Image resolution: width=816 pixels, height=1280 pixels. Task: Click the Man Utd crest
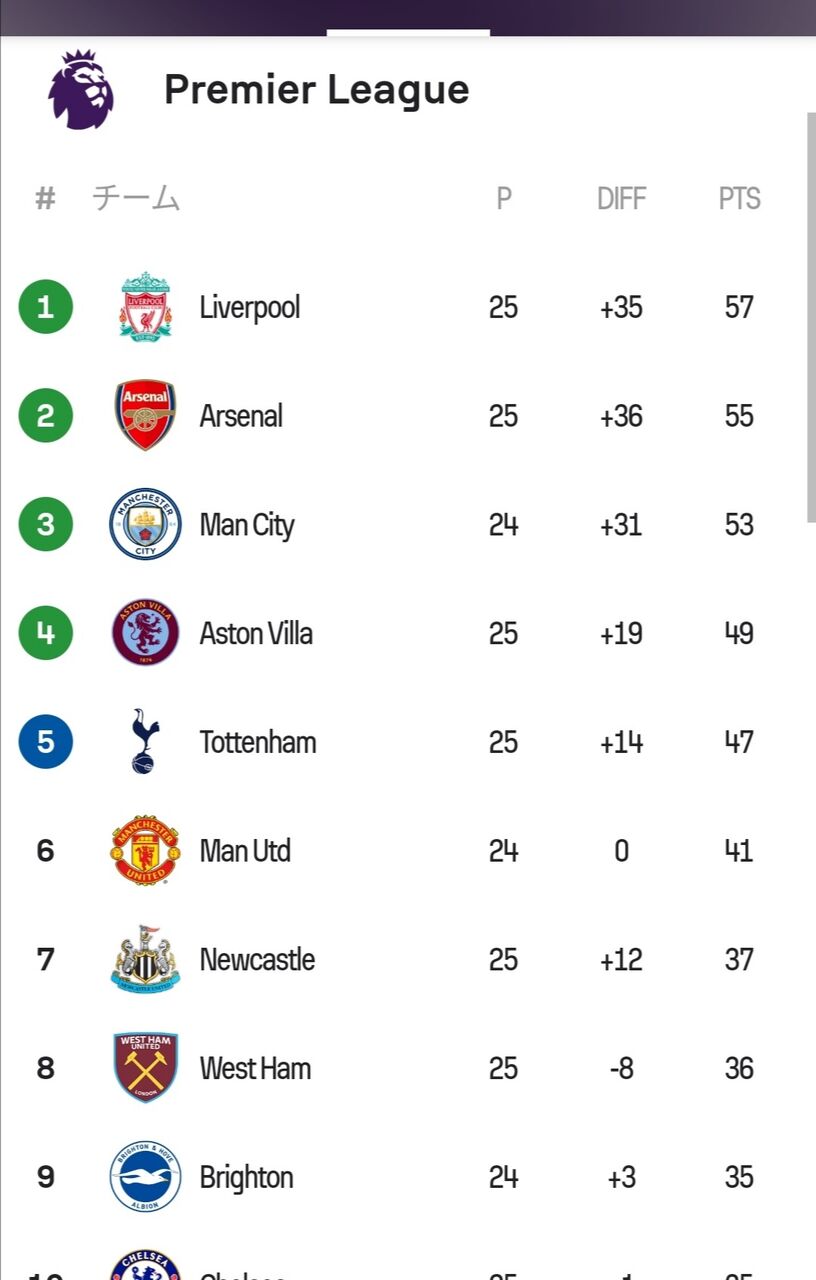tap(145, 851)
